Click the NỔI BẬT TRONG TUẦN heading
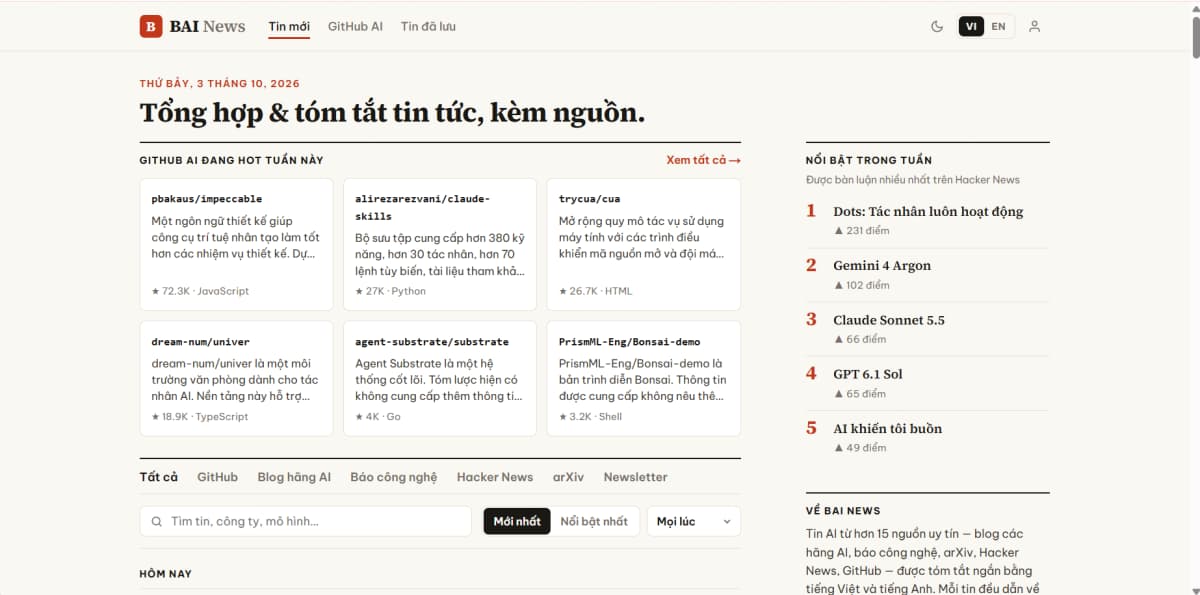 [x=869, y=160]
